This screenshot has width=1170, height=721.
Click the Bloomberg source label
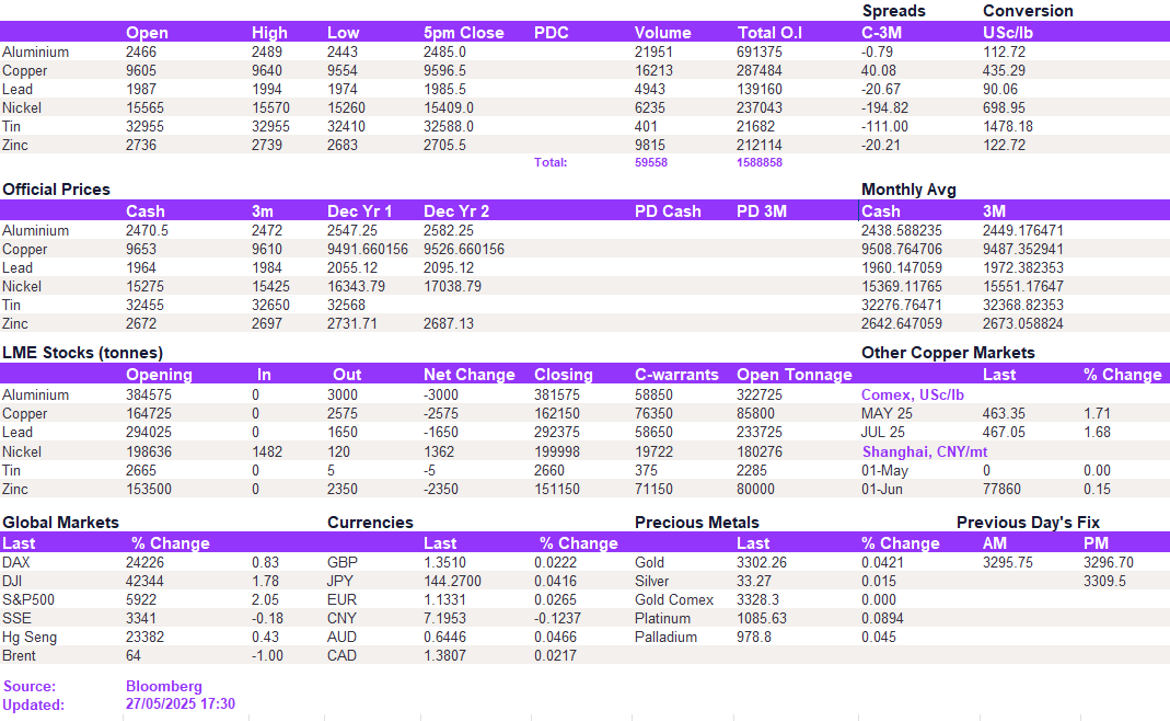point(163,687)
